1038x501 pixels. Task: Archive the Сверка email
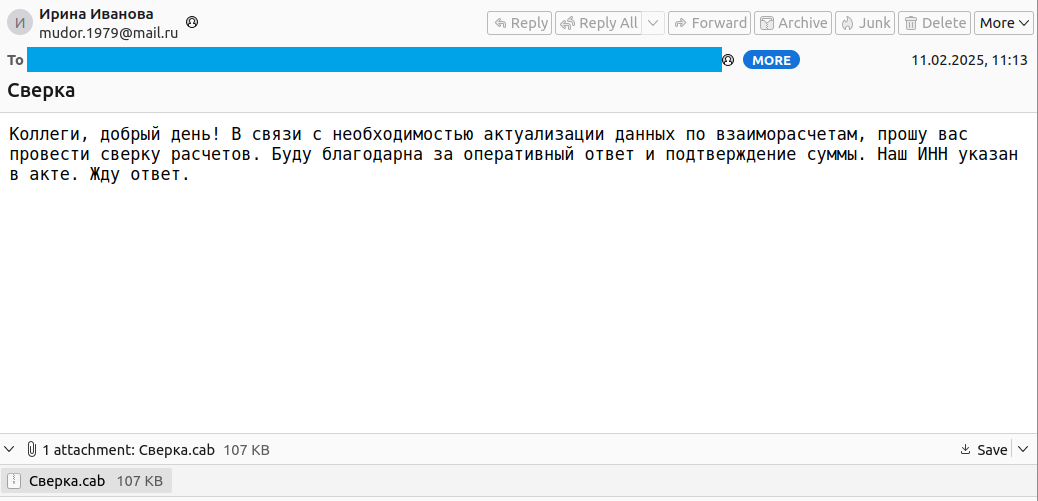(792, 23)
